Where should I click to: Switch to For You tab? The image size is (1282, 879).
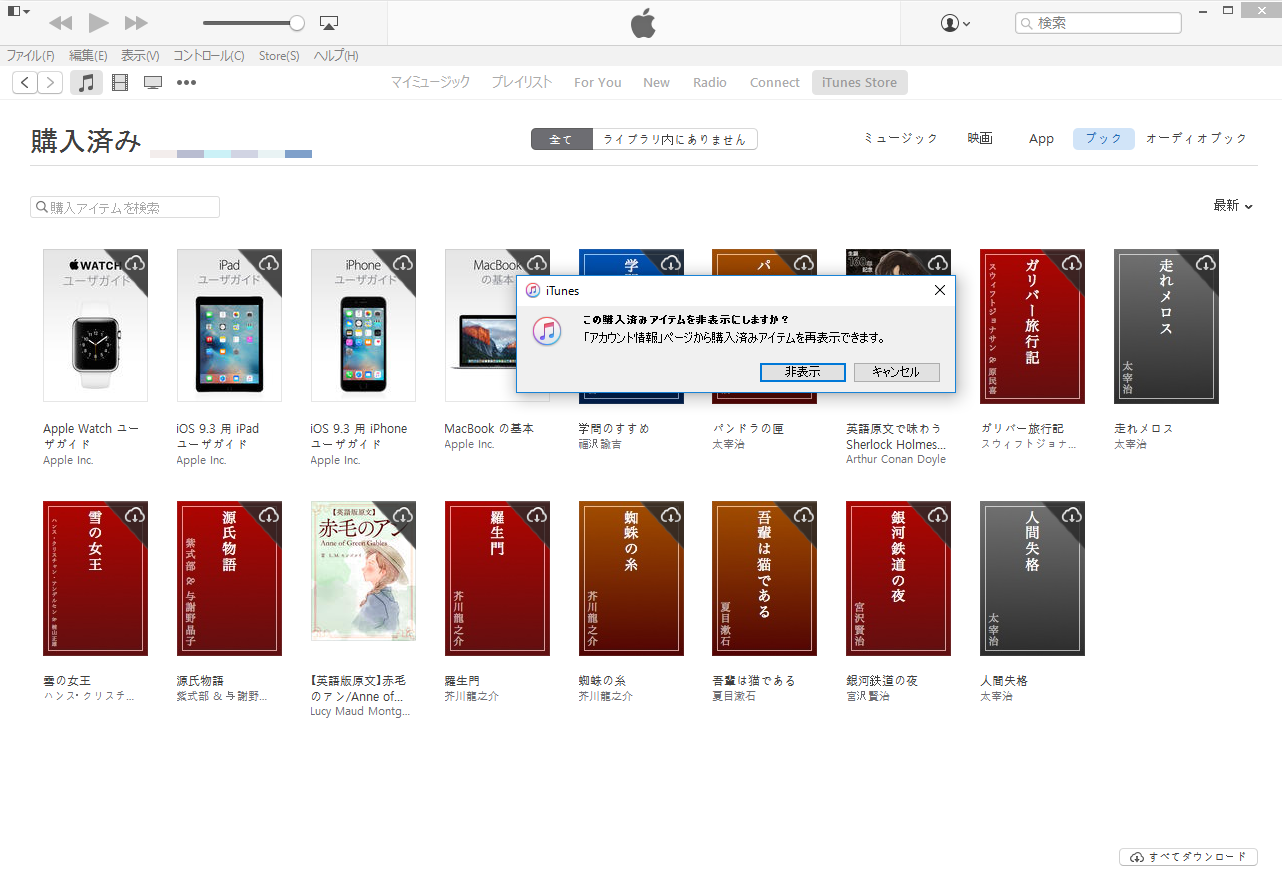[598, 82]
